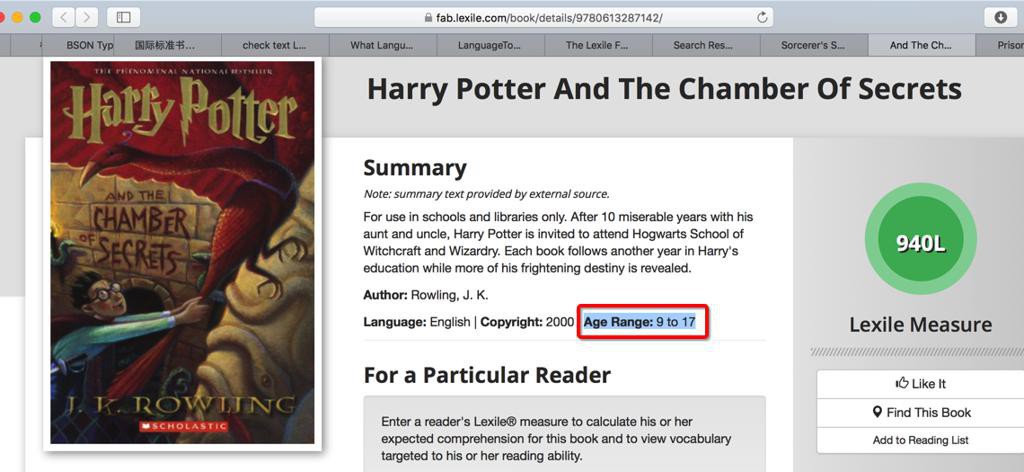Open the Sorcerer's S... tab
1024x472 pixels.
pyautogui.click(x=814, y=45)
